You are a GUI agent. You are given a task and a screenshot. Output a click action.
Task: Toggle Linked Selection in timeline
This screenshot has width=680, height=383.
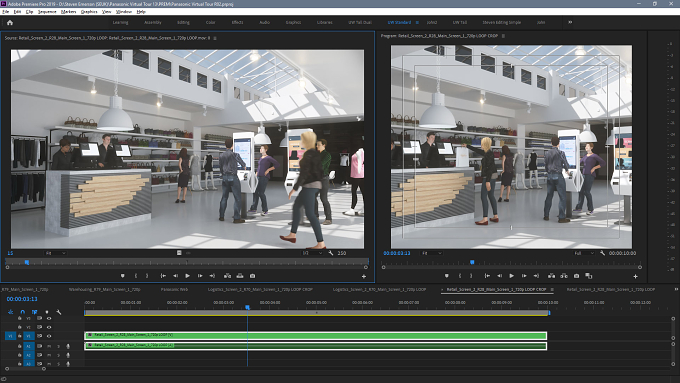coord(35,312)
